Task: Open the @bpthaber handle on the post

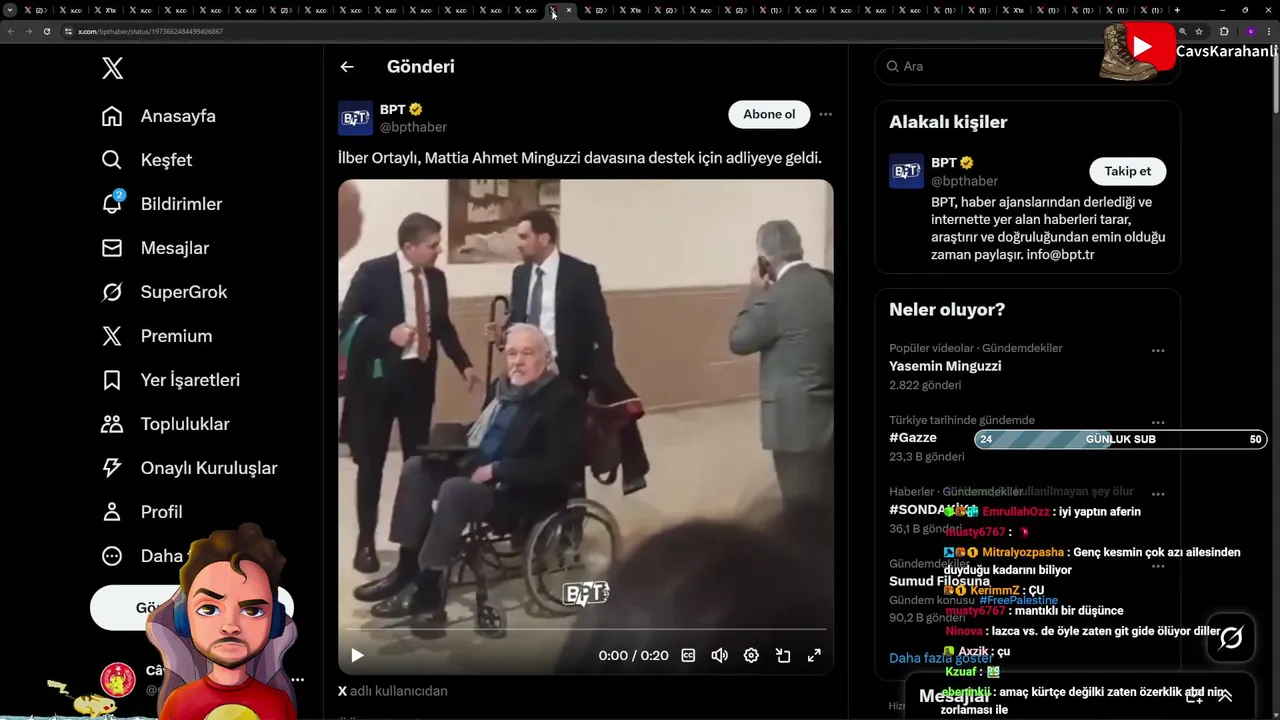Action: coord(413,127)
